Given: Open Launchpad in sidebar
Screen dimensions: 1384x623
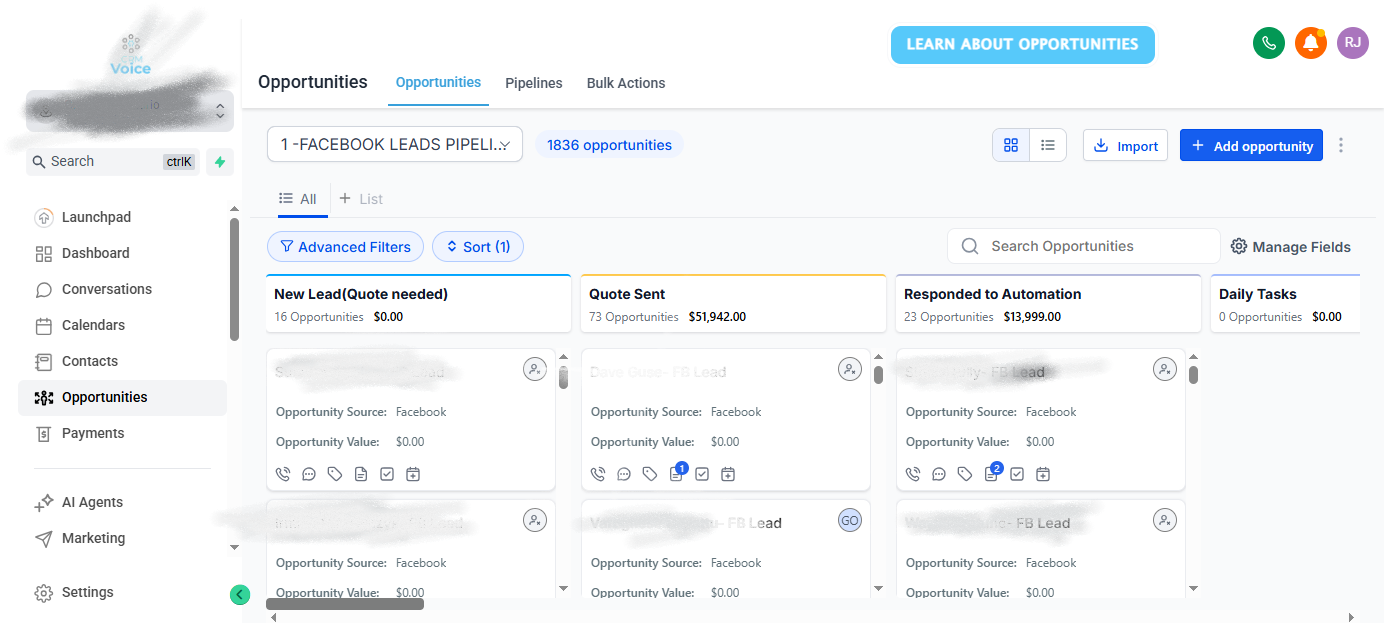Looking at the screenshot, I should 122,217.
